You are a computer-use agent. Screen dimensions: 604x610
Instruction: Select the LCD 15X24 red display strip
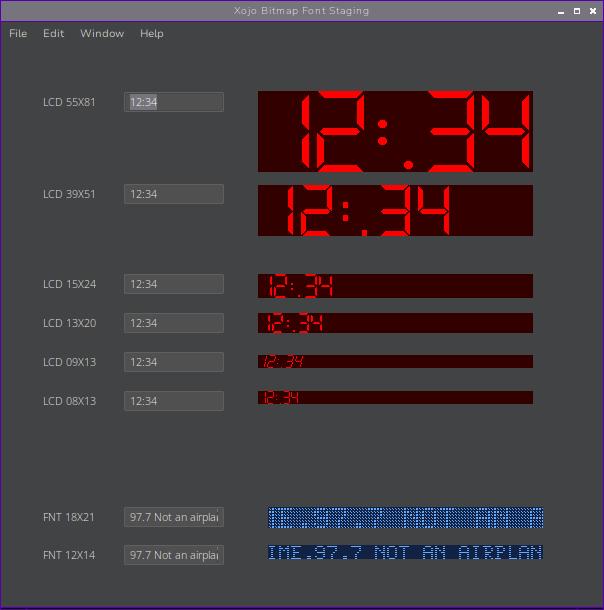tap(395, 286)
